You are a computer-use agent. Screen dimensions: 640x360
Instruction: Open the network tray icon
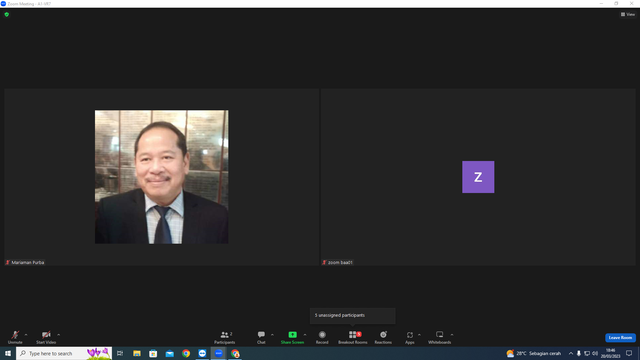(587, 353)
